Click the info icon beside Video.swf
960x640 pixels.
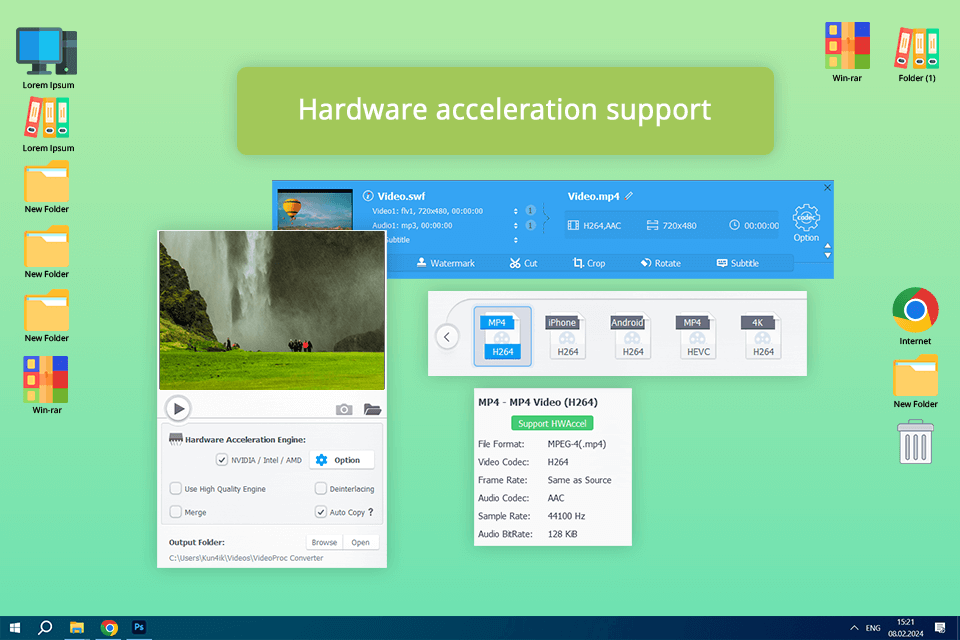(368, 196)
